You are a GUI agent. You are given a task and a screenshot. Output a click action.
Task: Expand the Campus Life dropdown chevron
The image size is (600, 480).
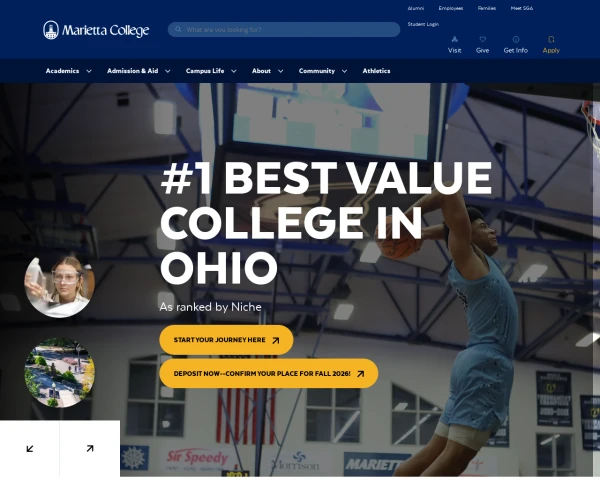[x=234, y=71]
